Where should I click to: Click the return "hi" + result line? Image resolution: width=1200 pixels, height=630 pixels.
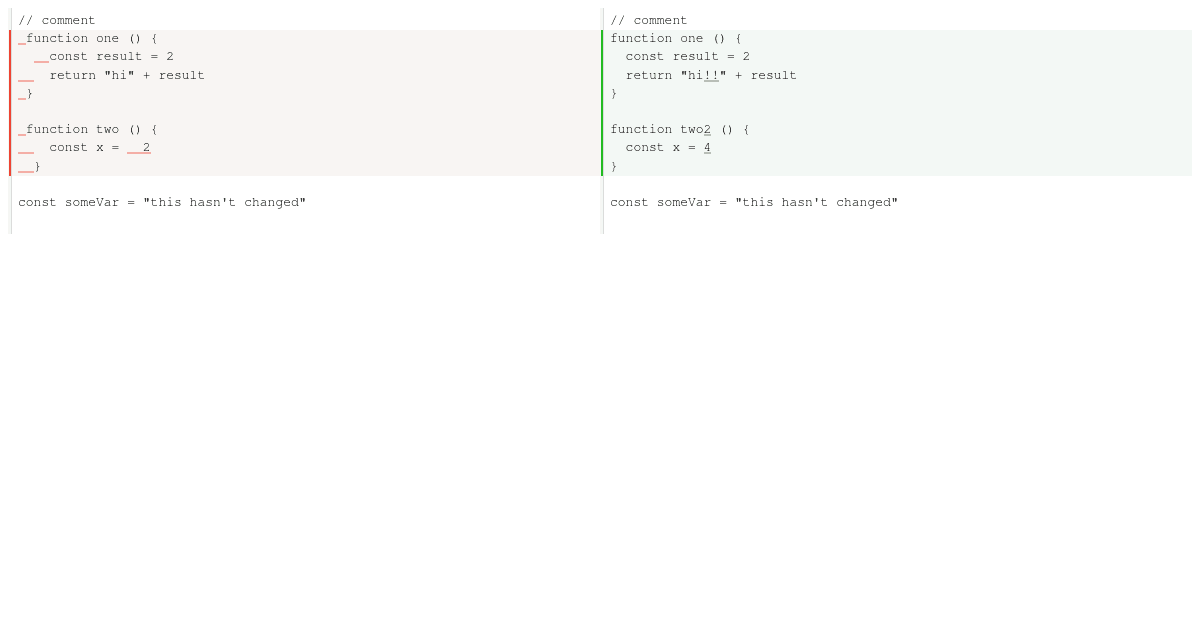(x=127, y=75)
